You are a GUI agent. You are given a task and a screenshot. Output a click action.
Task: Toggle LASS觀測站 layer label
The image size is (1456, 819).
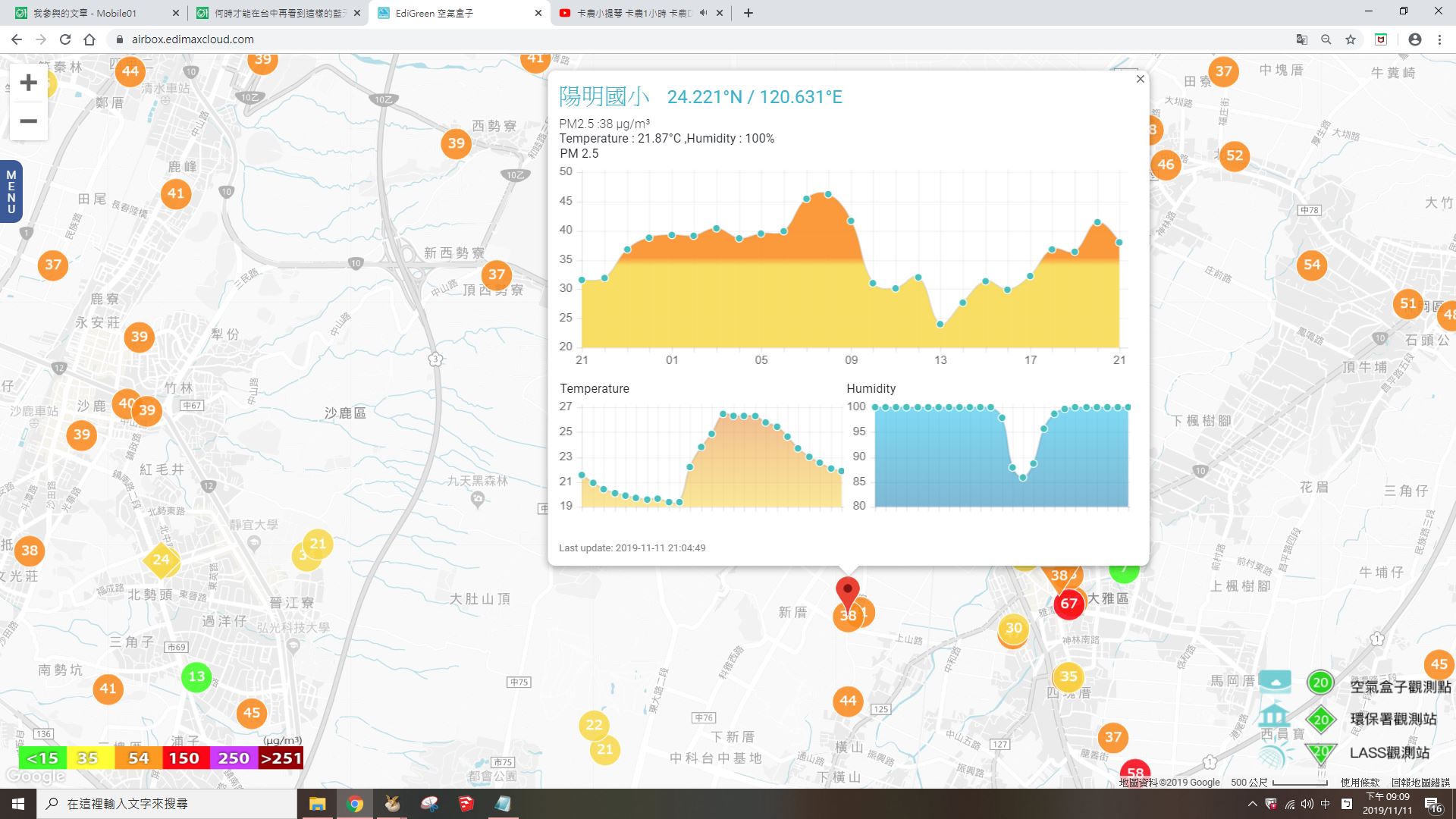coord(1389,752)
